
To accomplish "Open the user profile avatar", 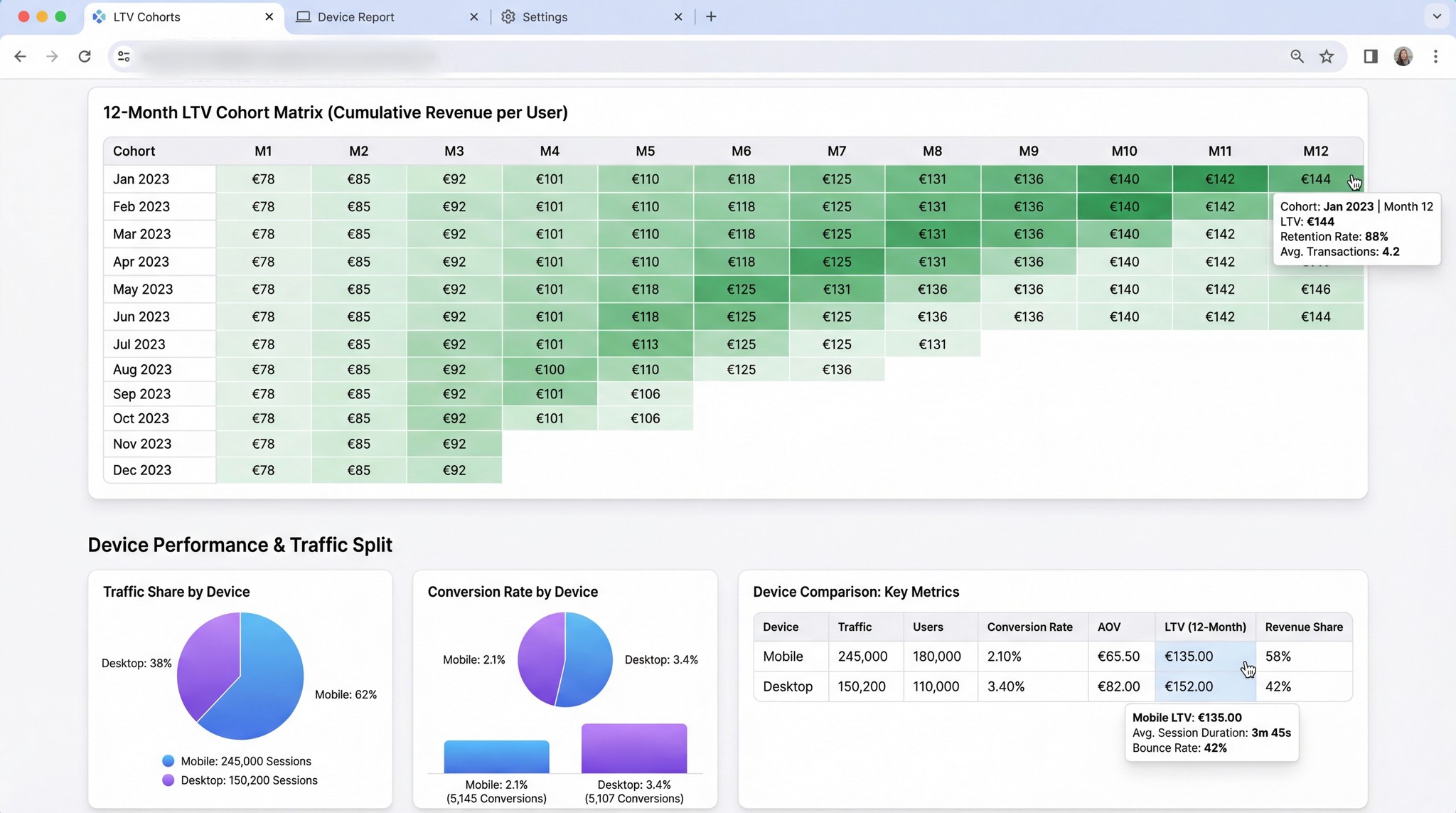I will [1403, 56].
